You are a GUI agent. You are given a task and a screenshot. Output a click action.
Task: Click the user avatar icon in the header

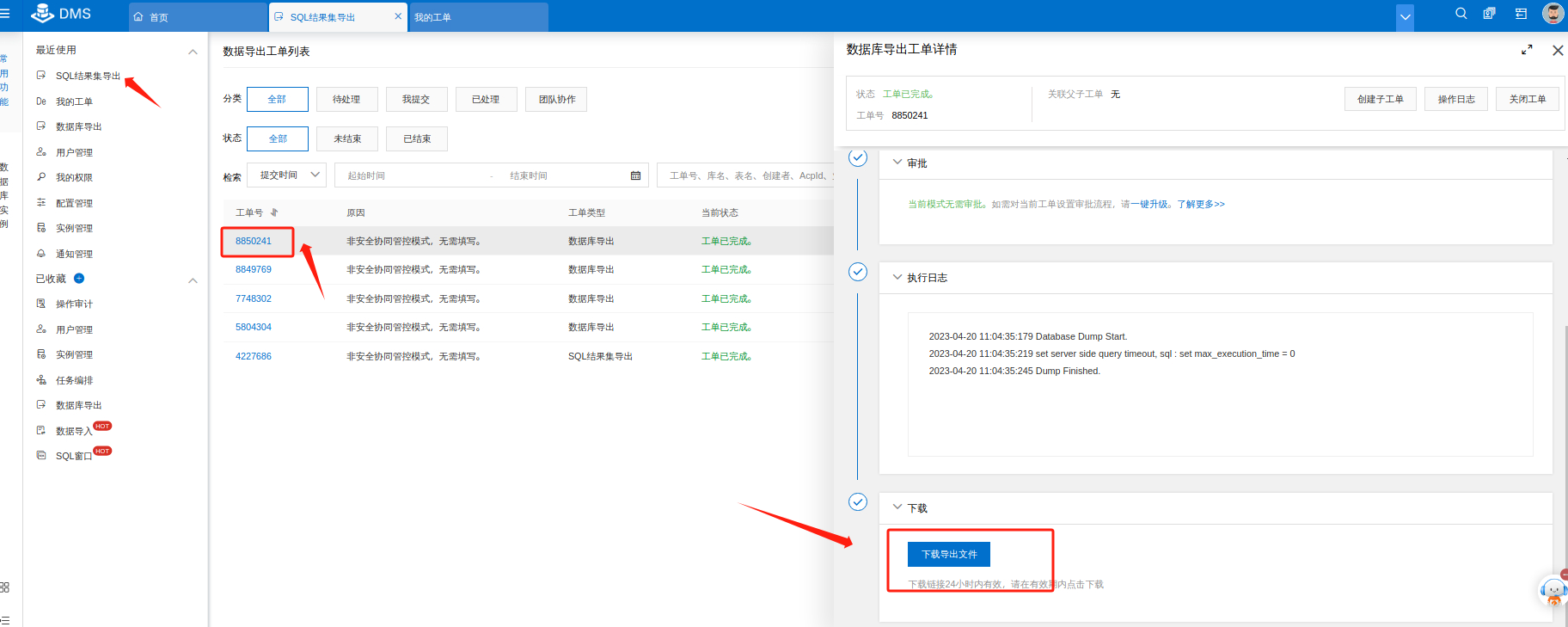(1553, 14)
